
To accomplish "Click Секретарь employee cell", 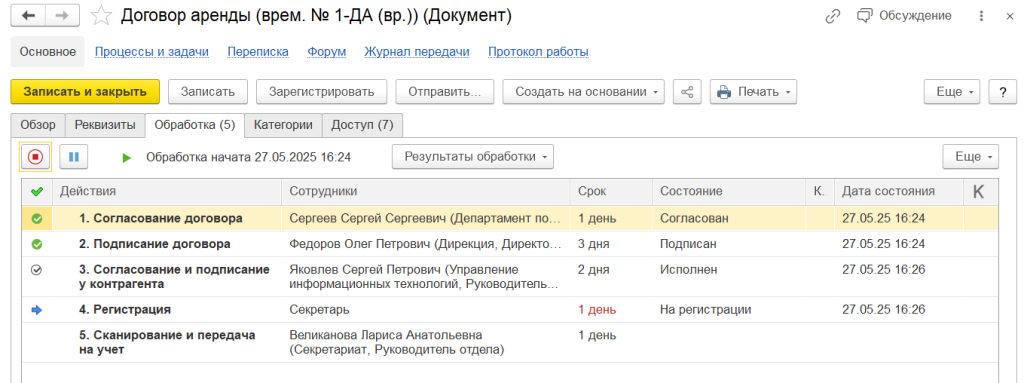I will point(426,310).
